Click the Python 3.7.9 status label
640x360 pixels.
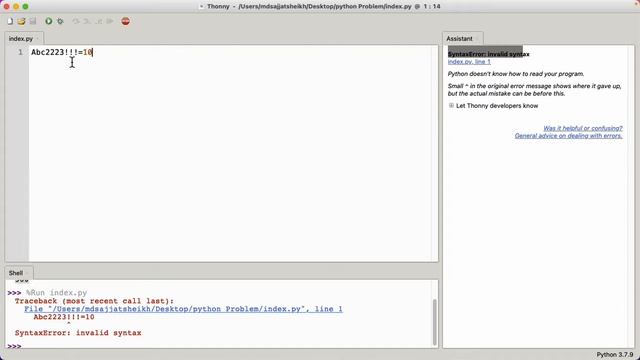(615, 355)
